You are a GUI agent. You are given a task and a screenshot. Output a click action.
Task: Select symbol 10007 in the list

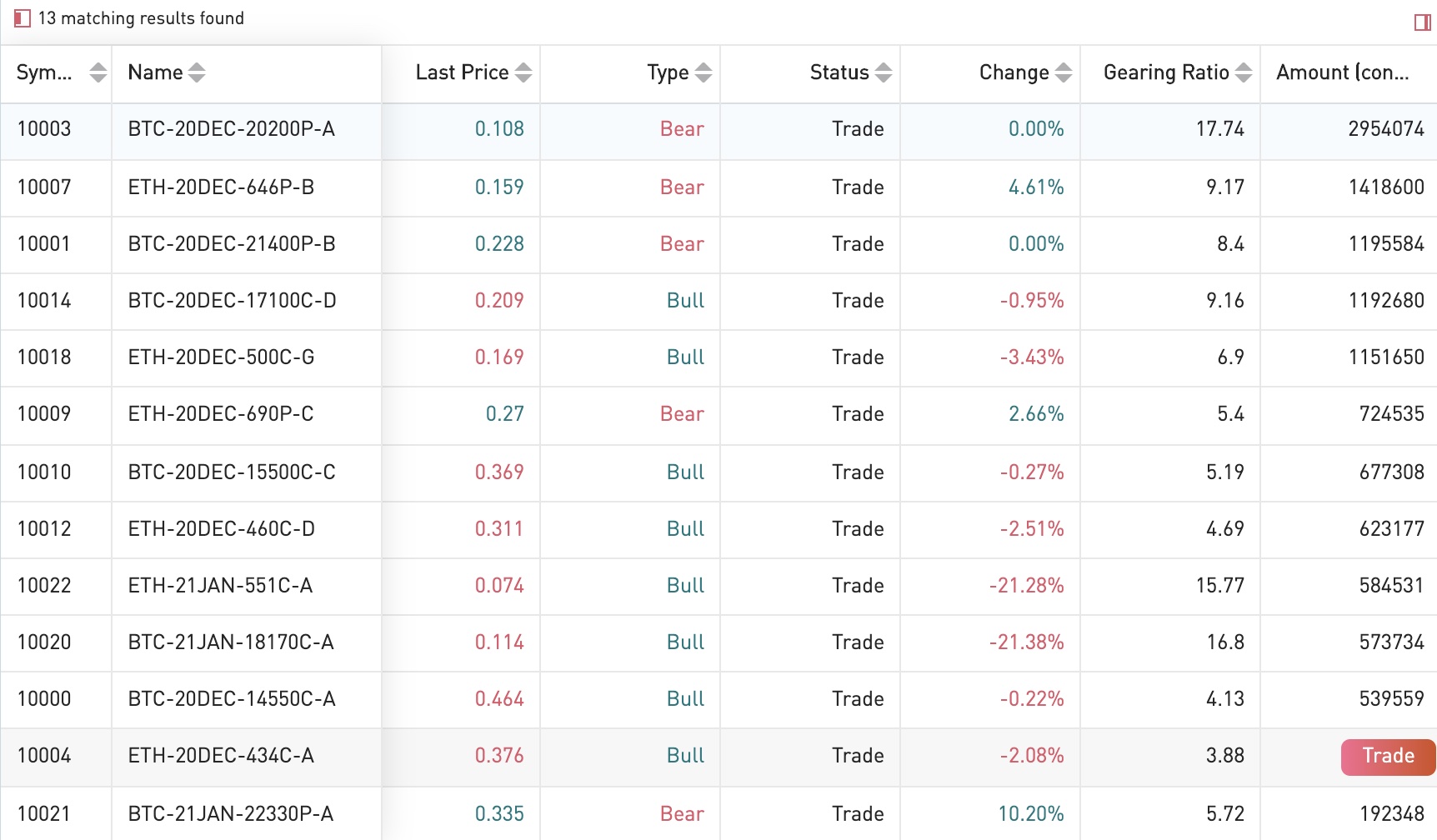point(44,187)
